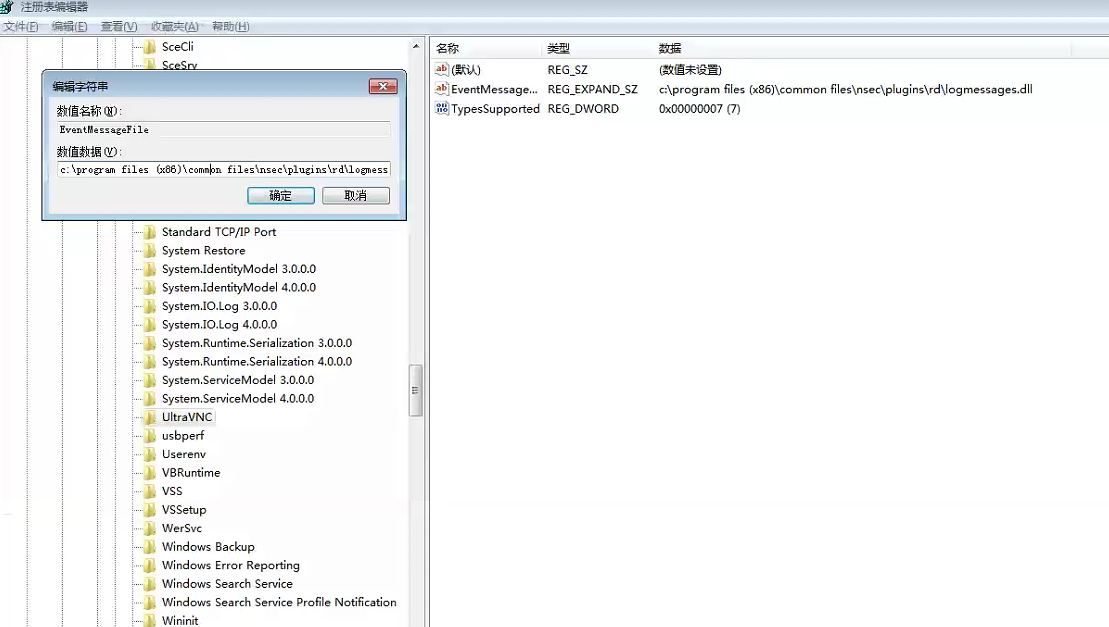The height and width of the screenshot is (627, 1109).
Task: Select the Windows Backup folder icon
Action: (x=150, y=546)
